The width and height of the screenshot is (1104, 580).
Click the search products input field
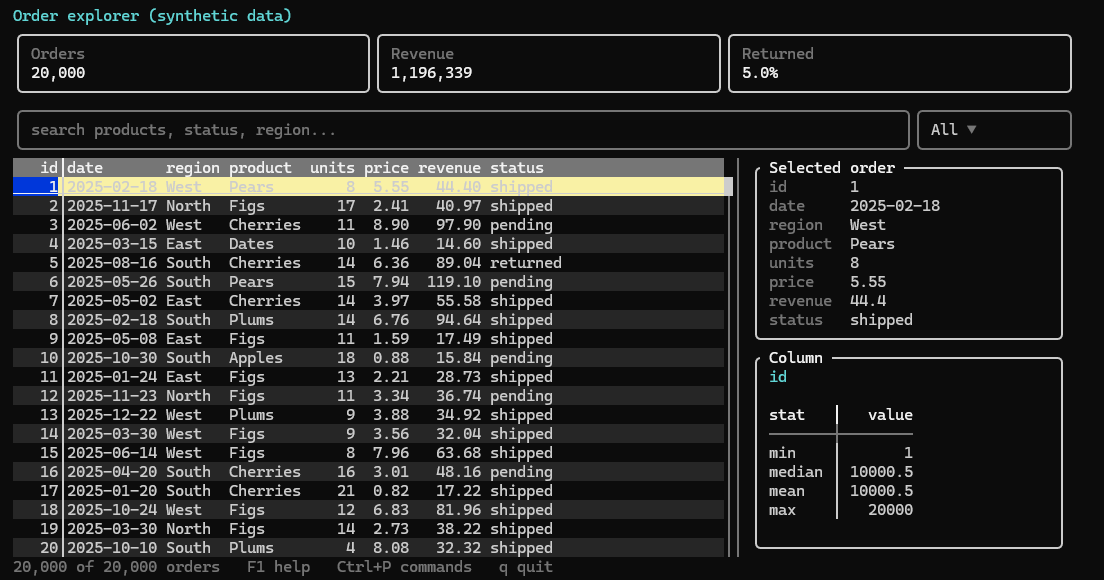[x=463, y=130]
